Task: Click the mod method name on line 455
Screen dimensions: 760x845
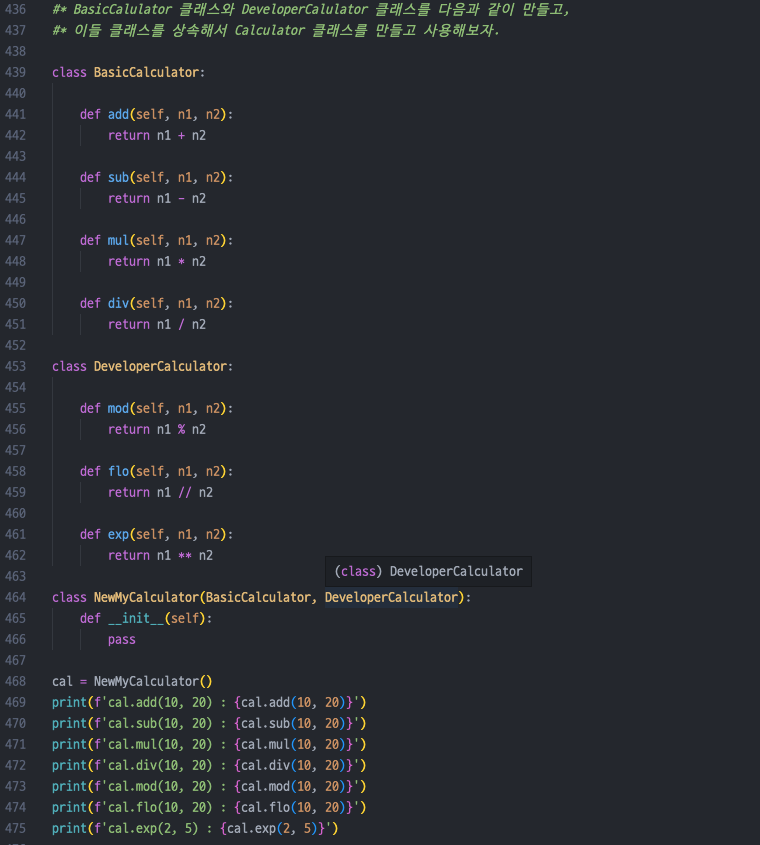Action: click(x=118, y=408)
